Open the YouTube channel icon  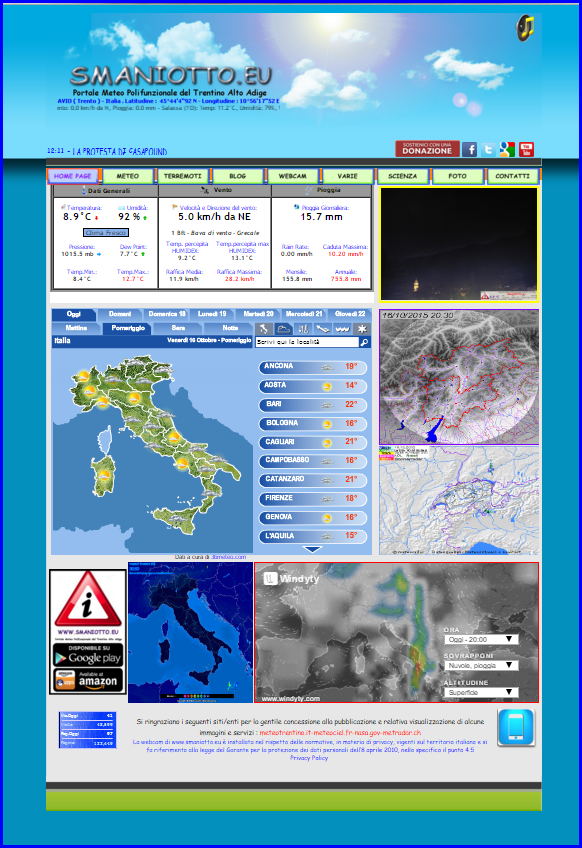point(526,149)
